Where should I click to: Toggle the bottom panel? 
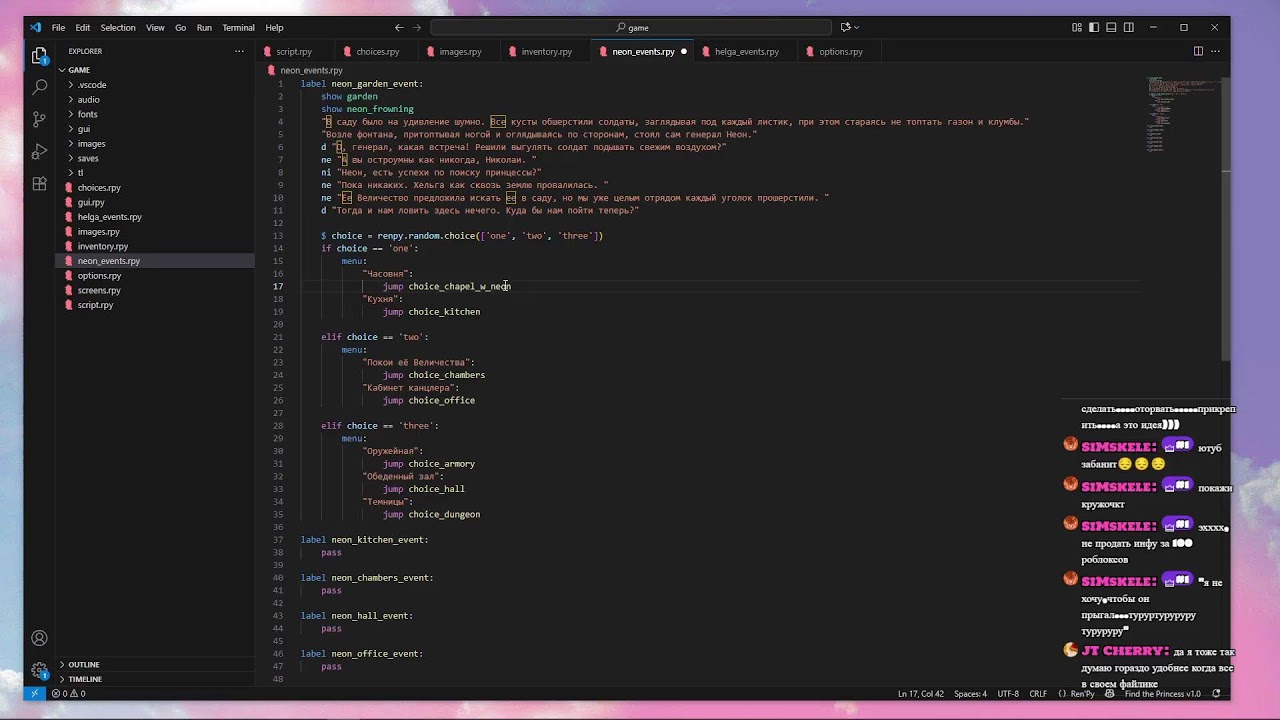point(1111,27)
